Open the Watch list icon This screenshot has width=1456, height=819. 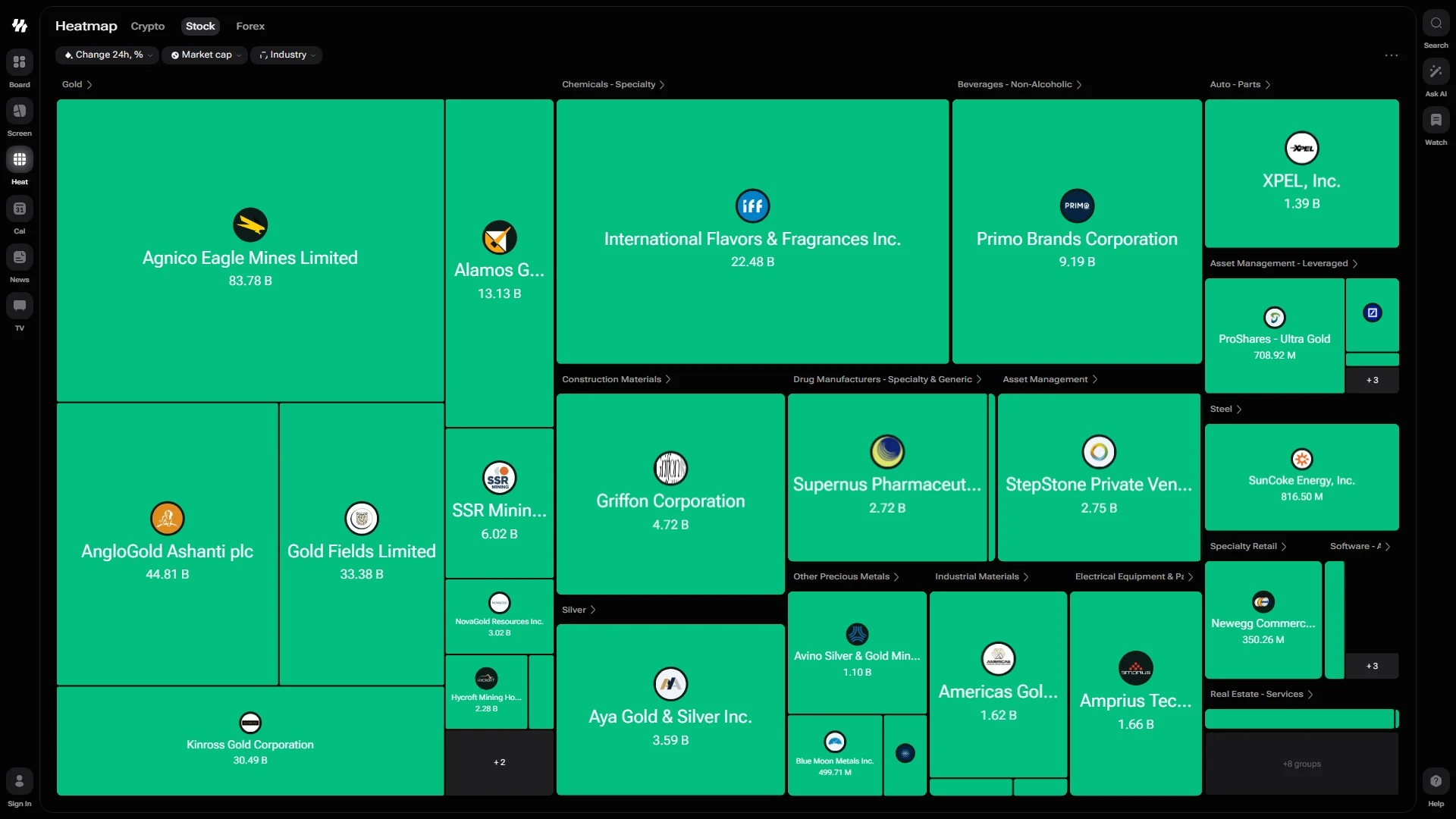[x=1436, y=120]
